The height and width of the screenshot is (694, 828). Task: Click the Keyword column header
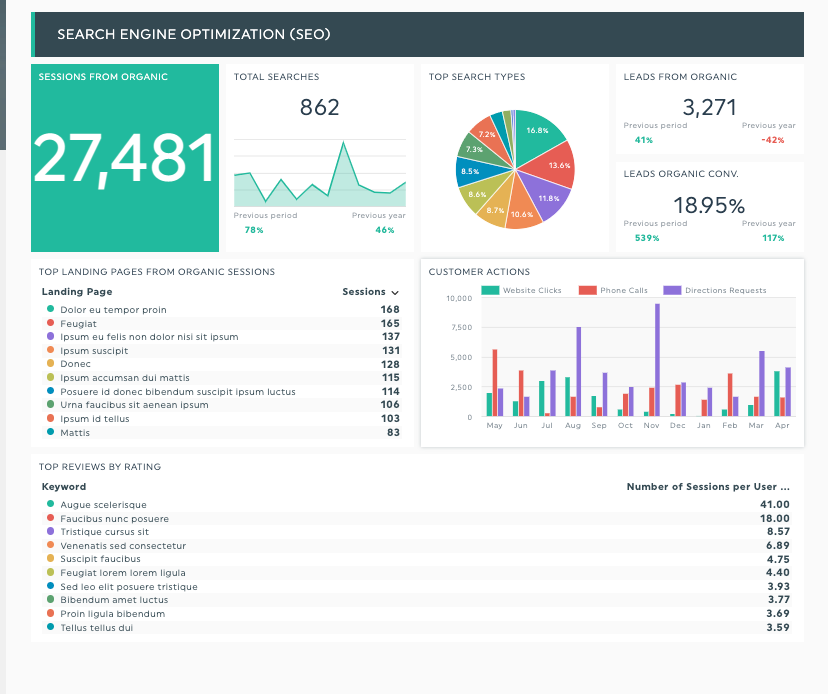tap(64, 487)
